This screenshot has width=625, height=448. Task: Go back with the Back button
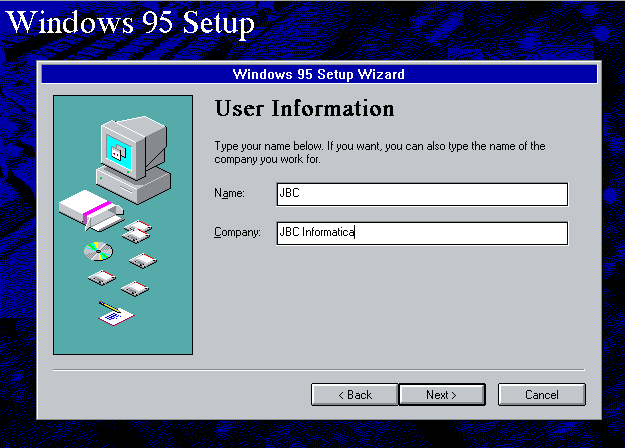point(354,395)
